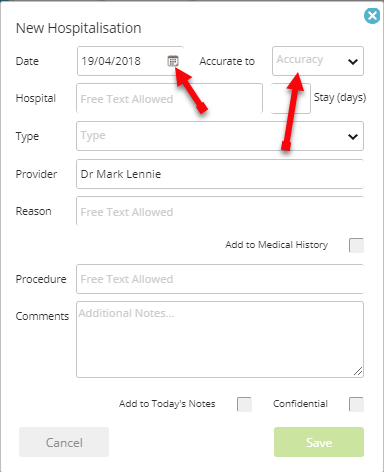Save the new hospitalisation record
Image resolution: width=384 pixels, height=472 pixels.
(319, 442)
